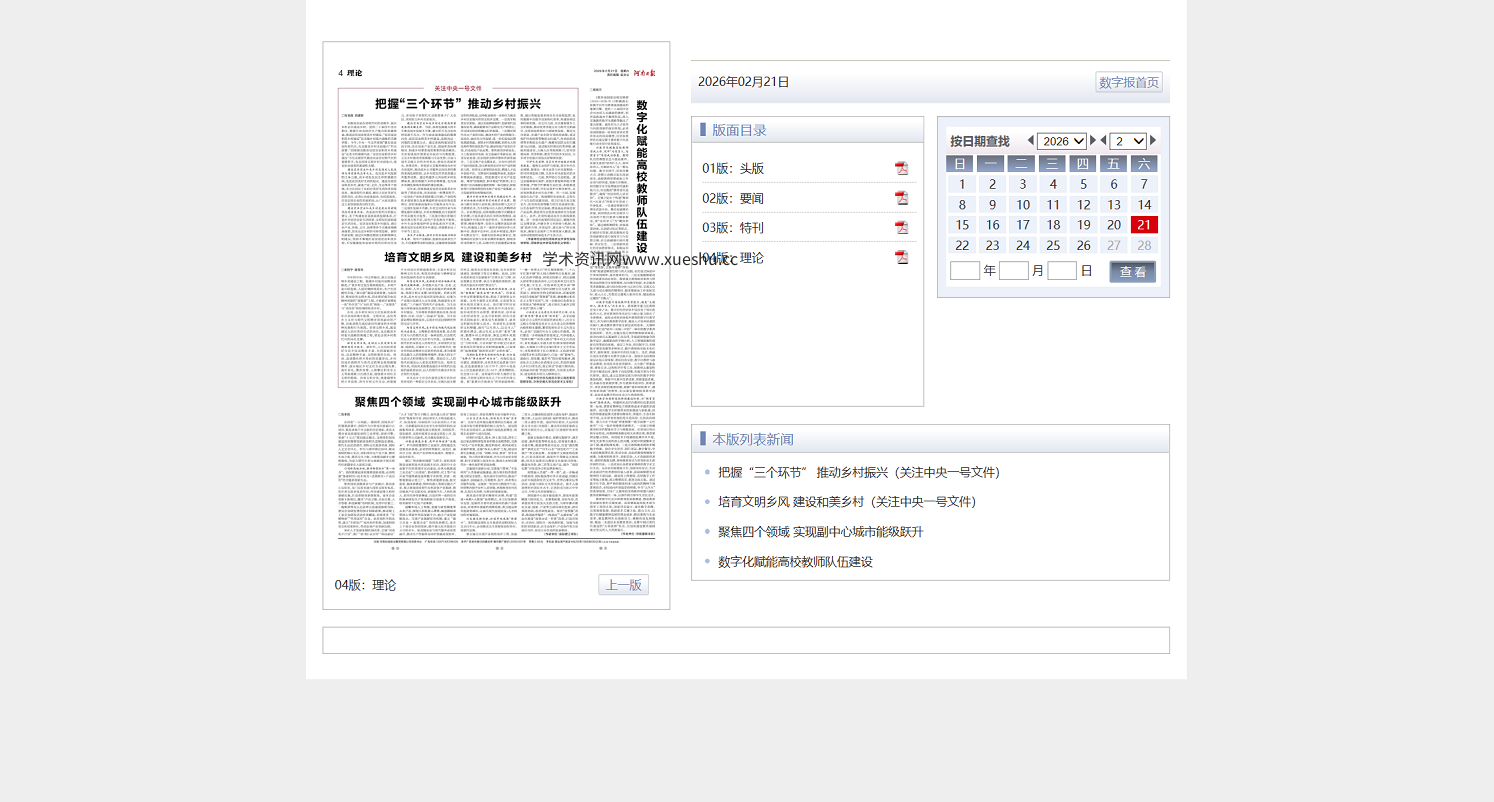Move to next month using right arrow
The width and height of the screenshot is (1494, 802).
pos(1153,141)
